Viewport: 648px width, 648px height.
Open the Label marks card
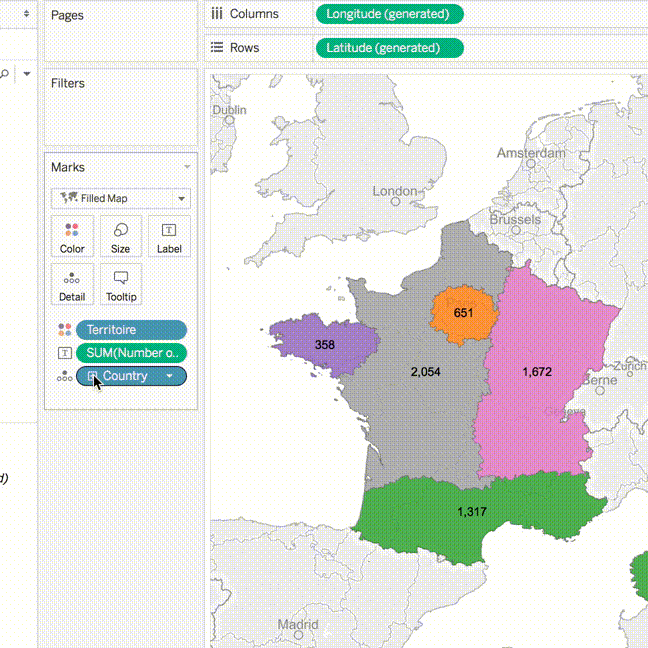tap(169, 236)
